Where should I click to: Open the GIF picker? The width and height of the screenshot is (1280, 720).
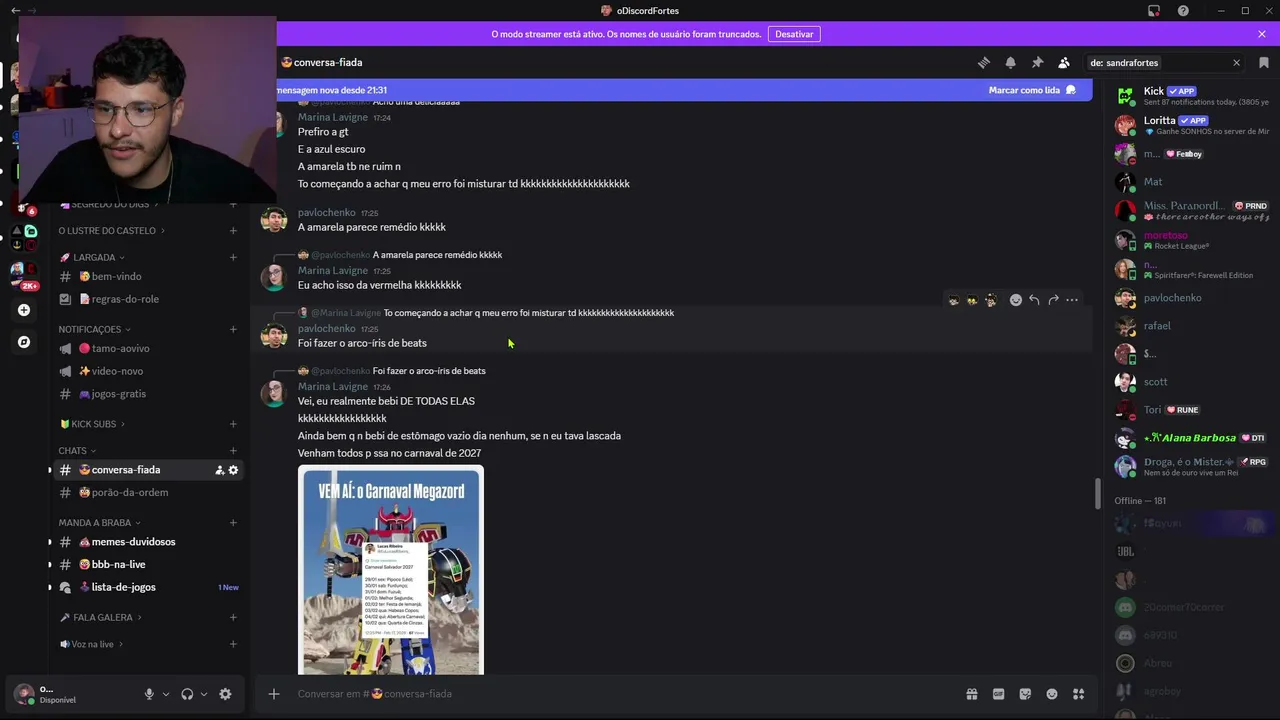[998, 694]
